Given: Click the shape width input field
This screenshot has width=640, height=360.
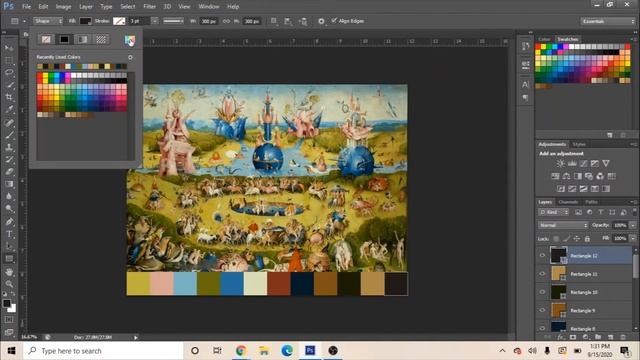Looking at the screenshot, I should (209, 21).
